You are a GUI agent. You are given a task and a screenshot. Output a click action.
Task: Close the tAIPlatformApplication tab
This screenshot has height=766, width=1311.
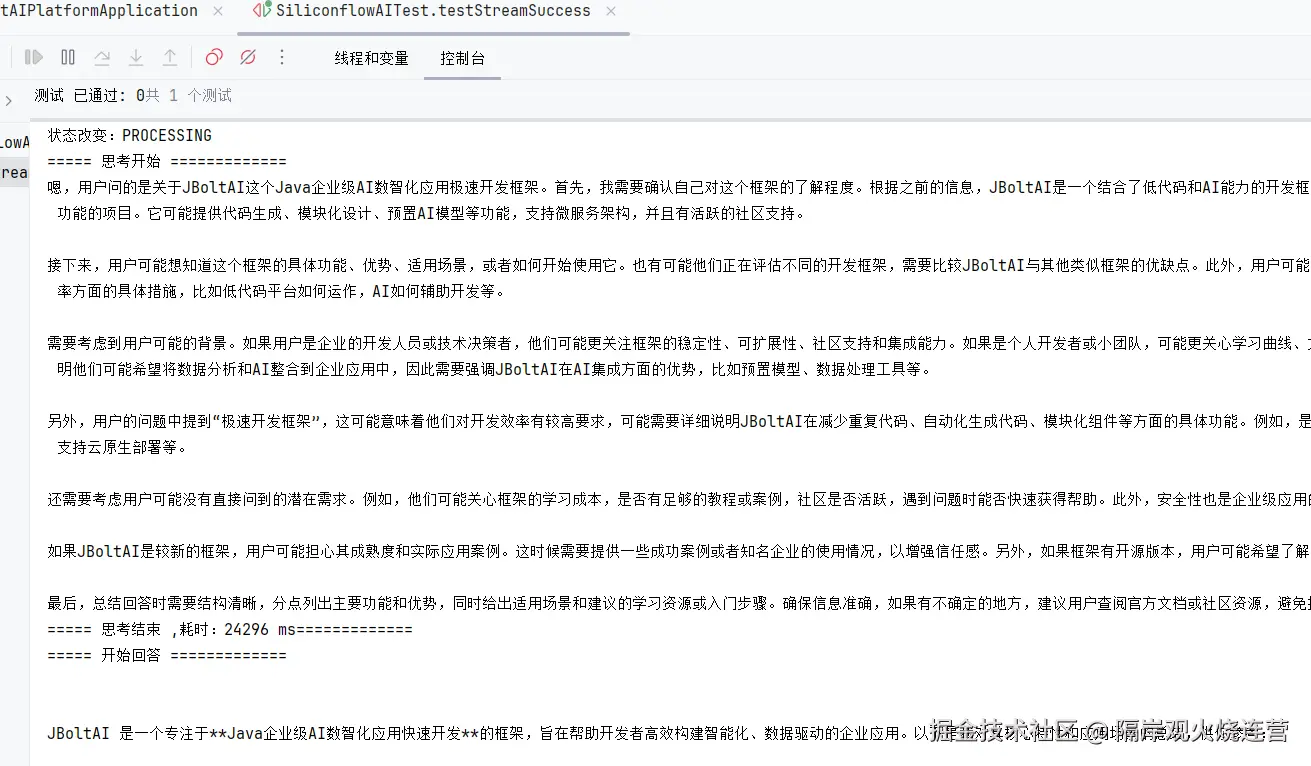click(x=219, y=12)
